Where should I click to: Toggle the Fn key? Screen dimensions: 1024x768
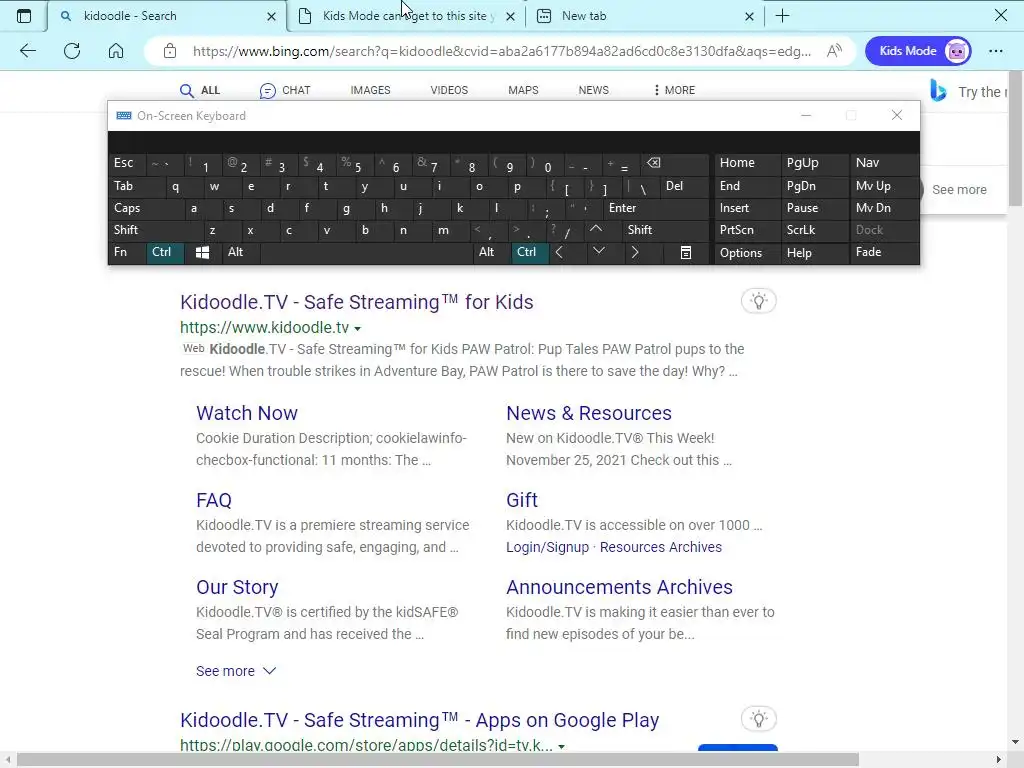[x=127, y=252]
